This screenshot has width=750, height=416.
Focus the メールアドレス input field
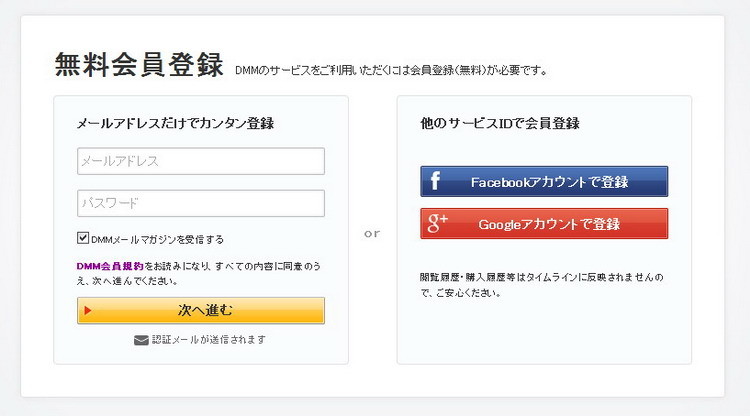pos(200,161)
